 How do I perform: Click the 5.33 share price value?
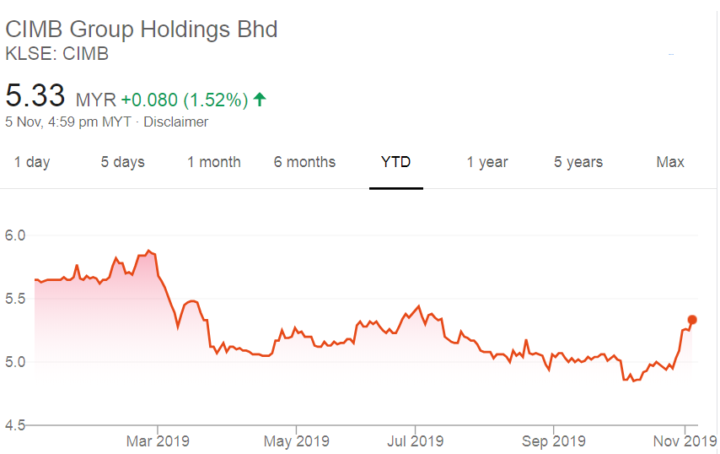click(35, 97)
